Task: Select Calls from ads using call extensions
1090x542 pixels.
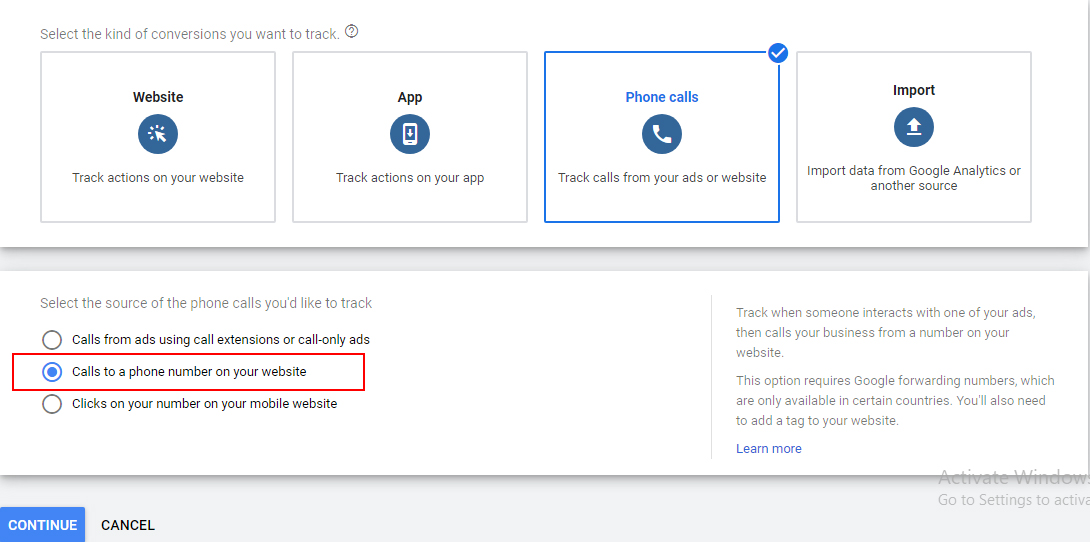Action: tap(51, 340)
